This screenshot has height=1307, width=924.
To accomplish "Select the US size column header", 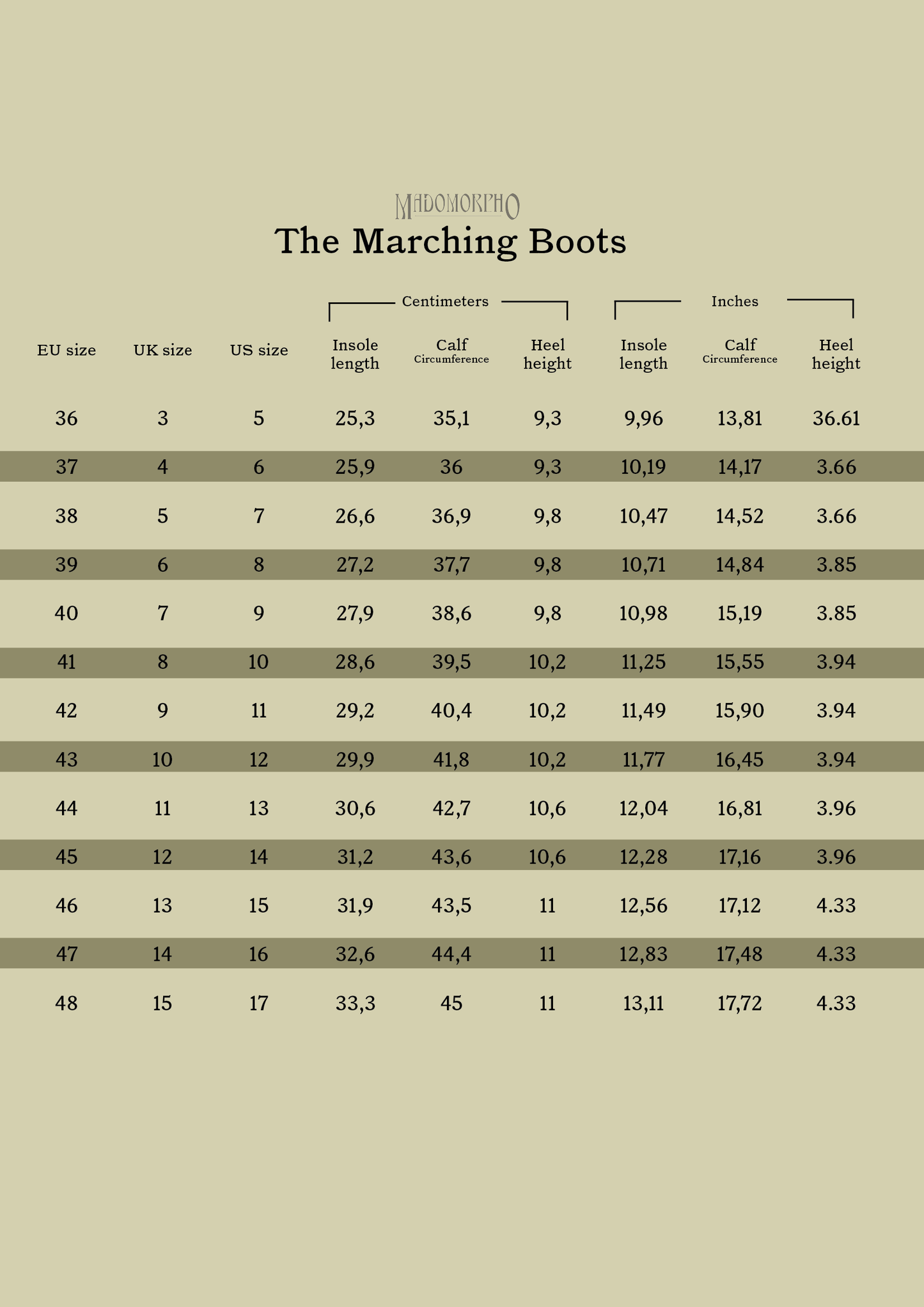I will pos(259,350).
